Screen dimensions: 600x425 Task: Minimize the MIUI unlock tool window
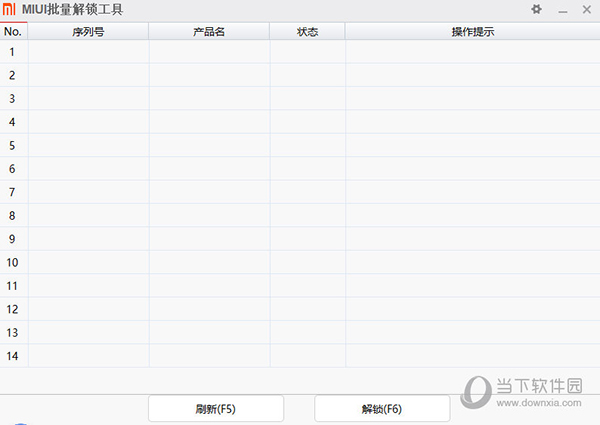point(562,10)
